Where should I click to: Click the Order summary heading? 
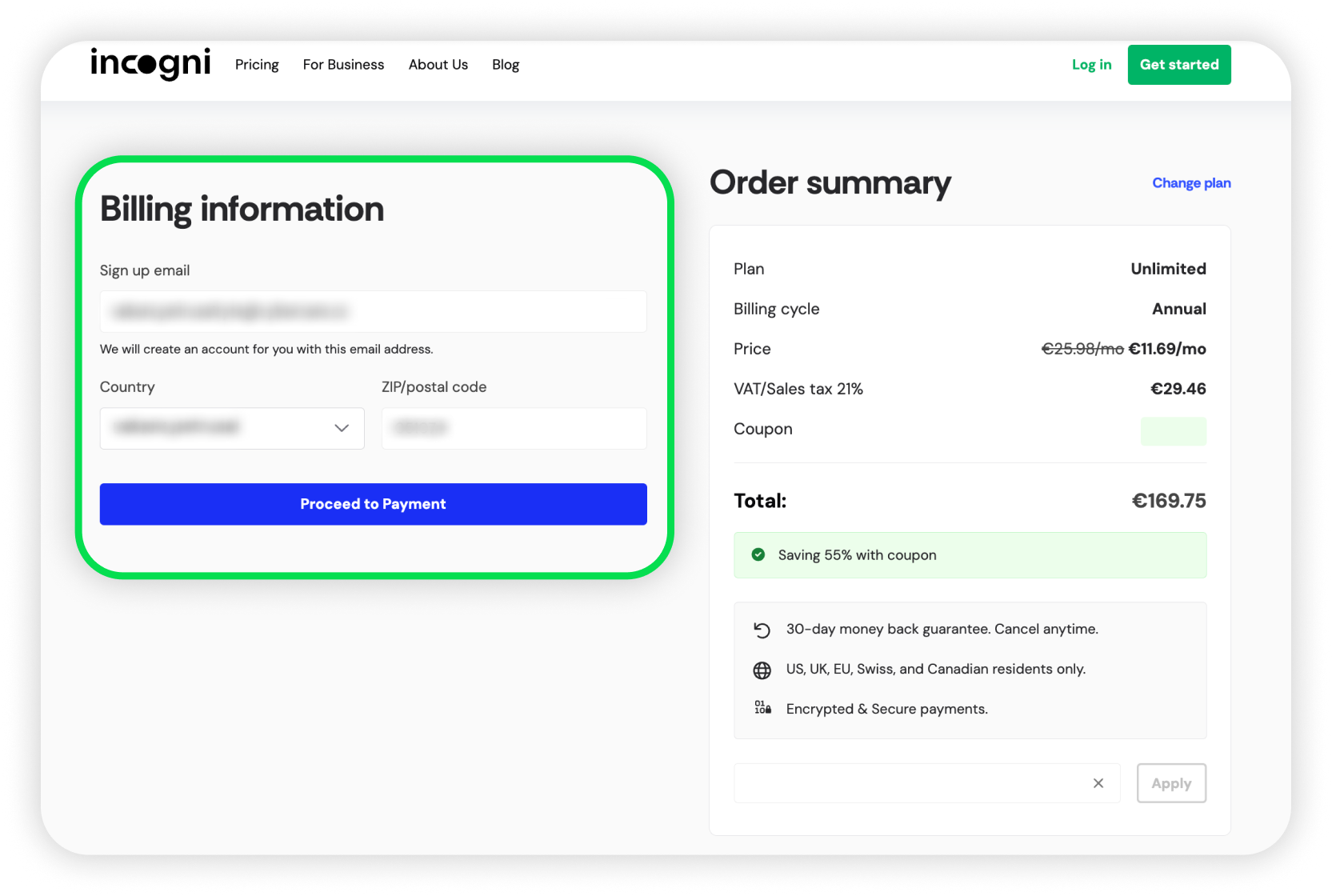coord(830,183)
